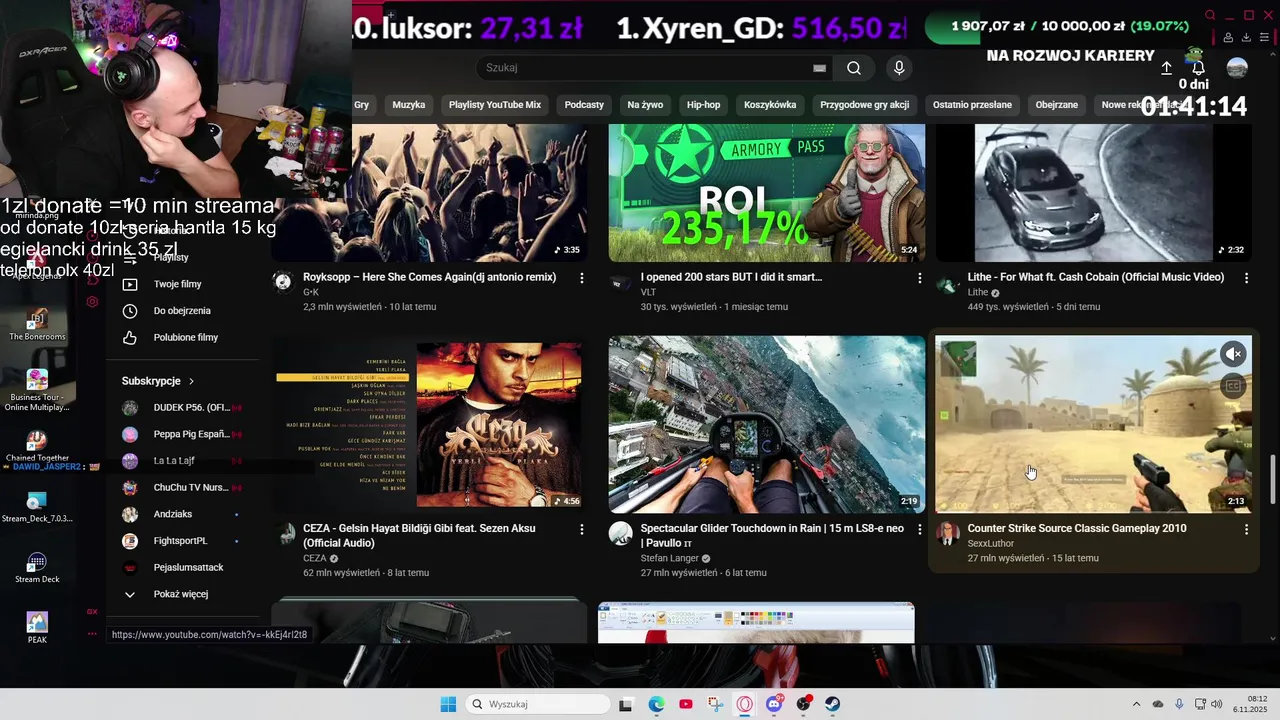Launch Microsoft Edge from taskbar

click(x=656, y=704)
